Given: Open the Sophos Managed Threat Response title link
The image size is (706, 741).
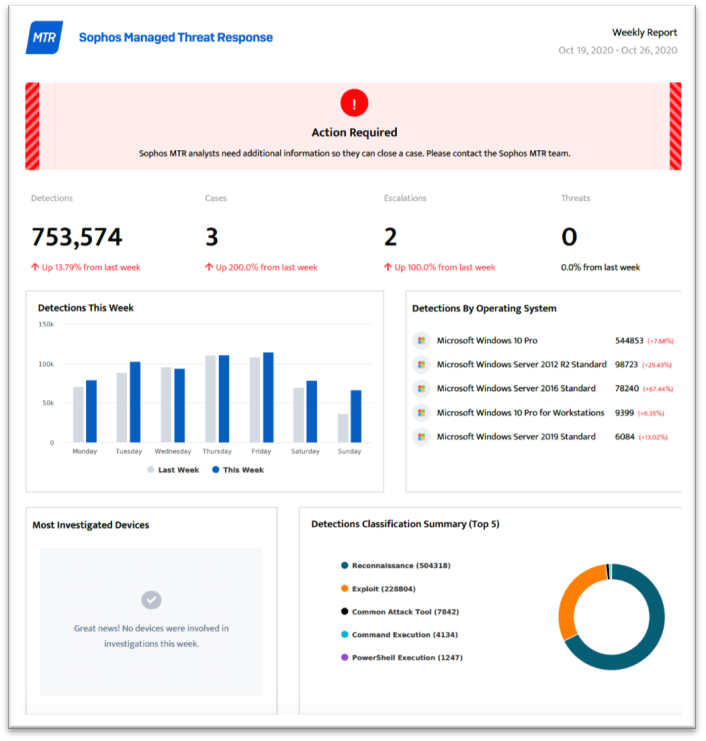Looking at the screenshot, I should coord(176,37).
